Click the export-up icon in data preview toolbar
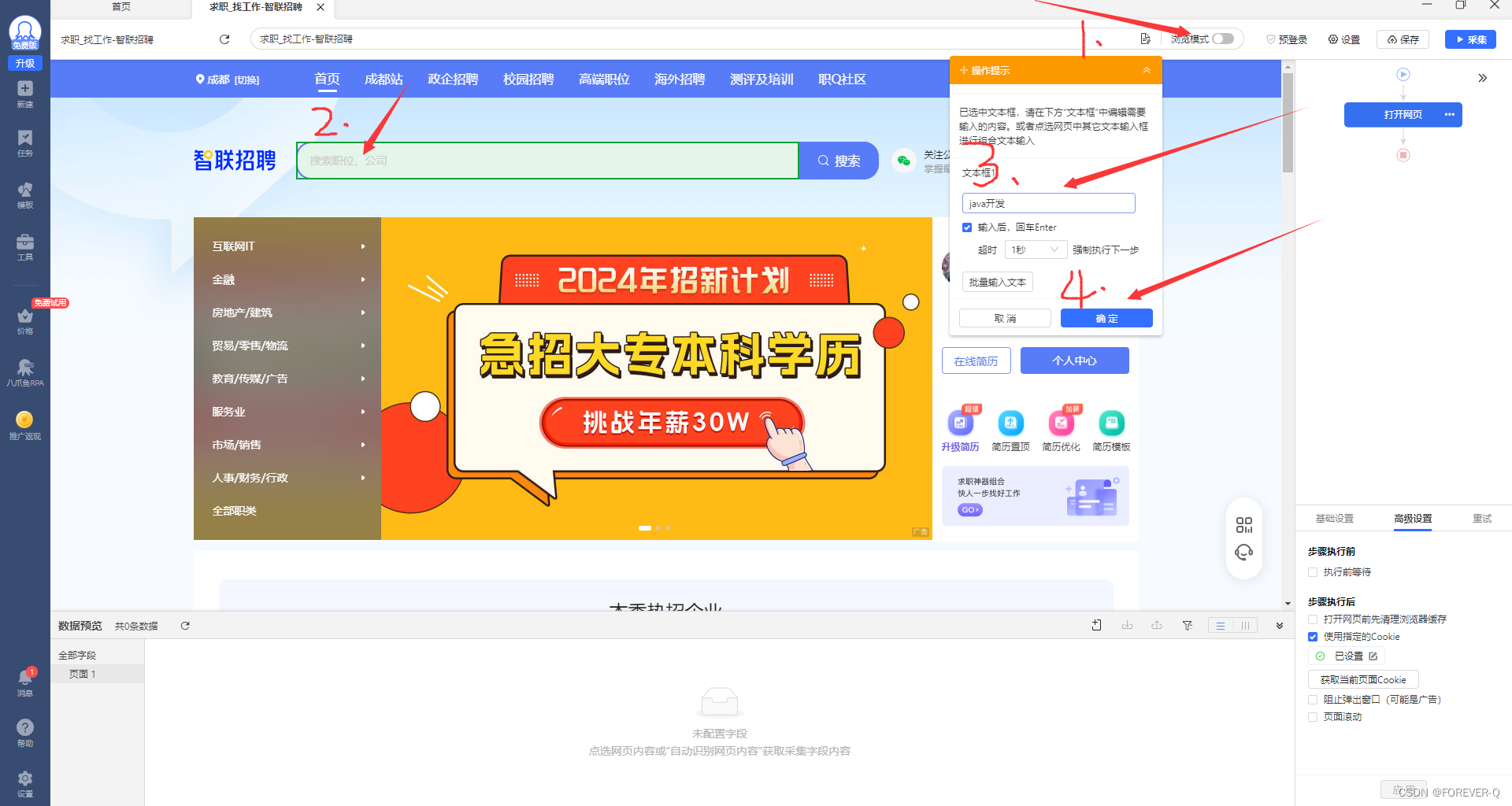The image size is (1512, 806). point(1157,625)
